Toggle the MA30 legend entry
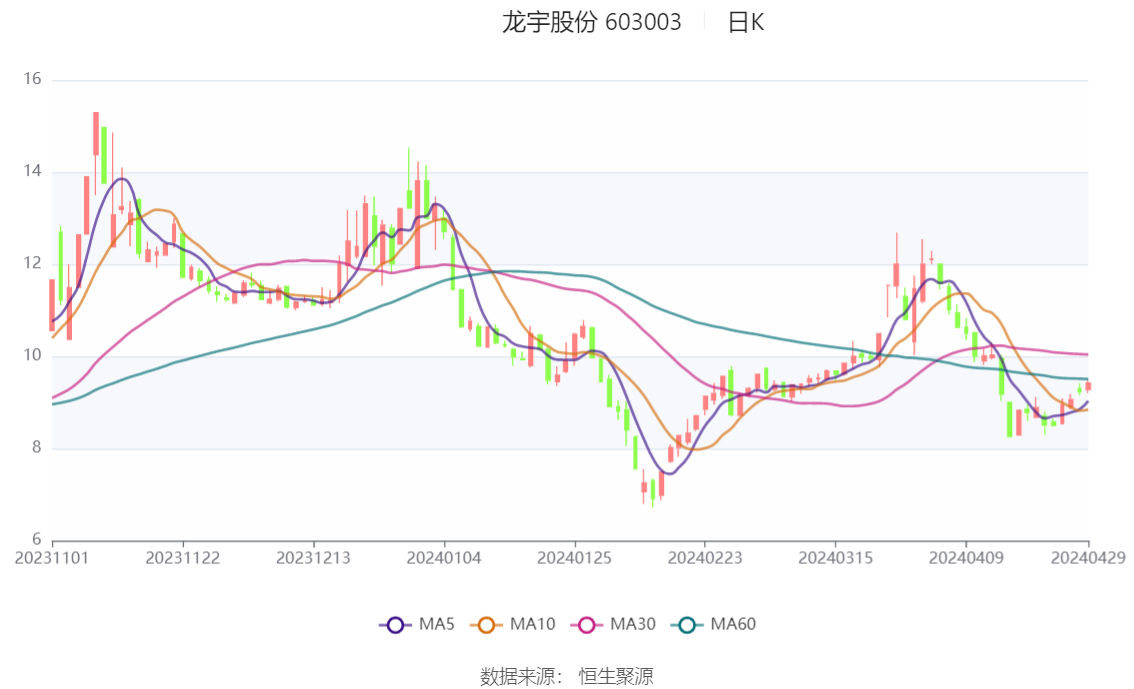This screenshot has width=1134, height=689. (613, 625)
